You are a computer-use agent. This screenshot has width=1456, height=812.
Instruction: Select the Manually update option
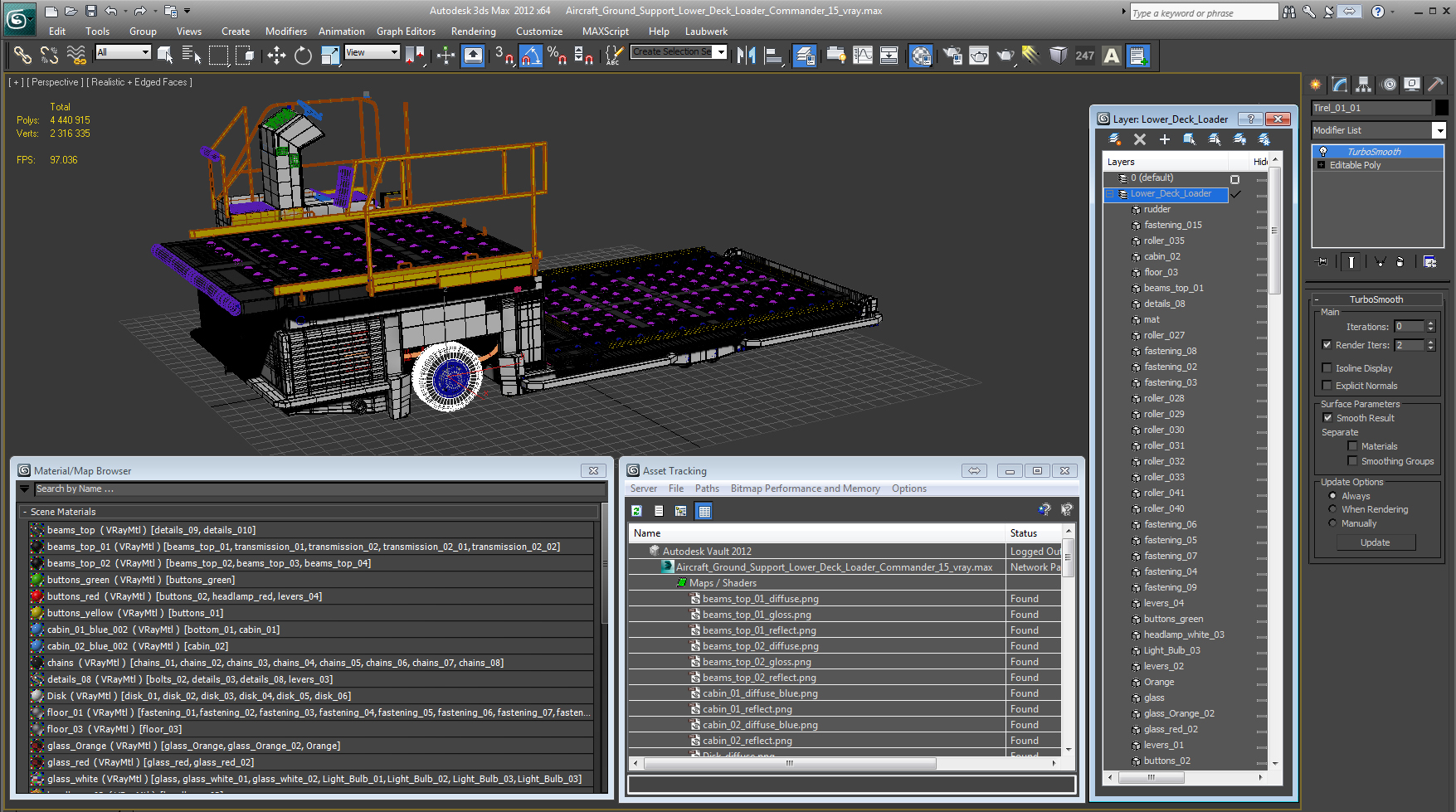1332,523
